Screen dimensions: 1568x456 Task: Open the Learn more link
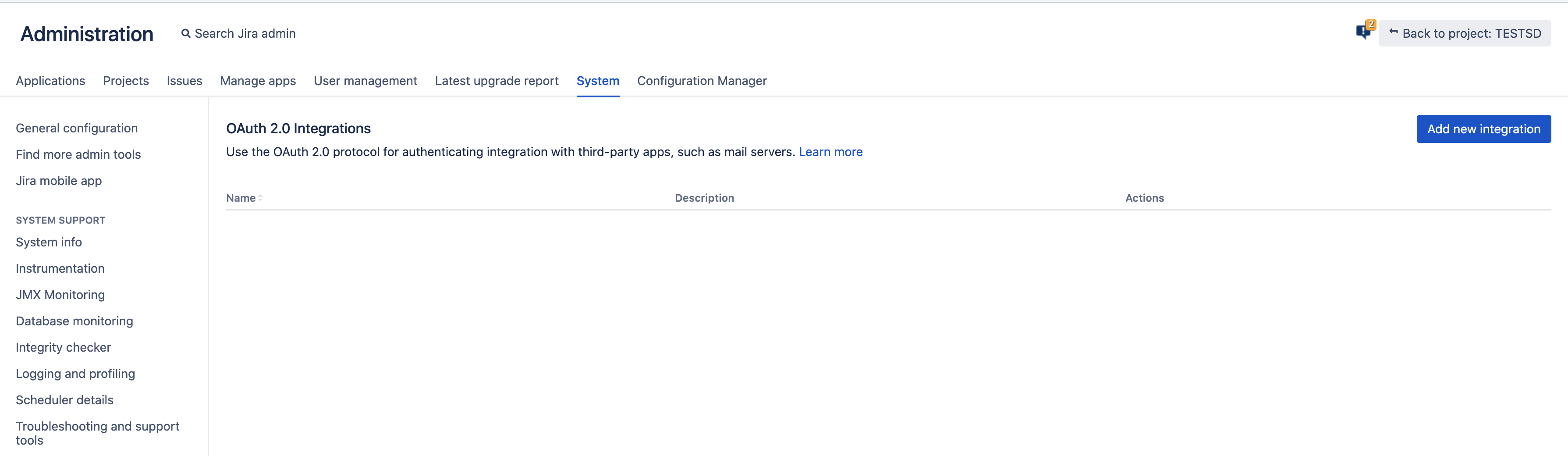(830, 152)
